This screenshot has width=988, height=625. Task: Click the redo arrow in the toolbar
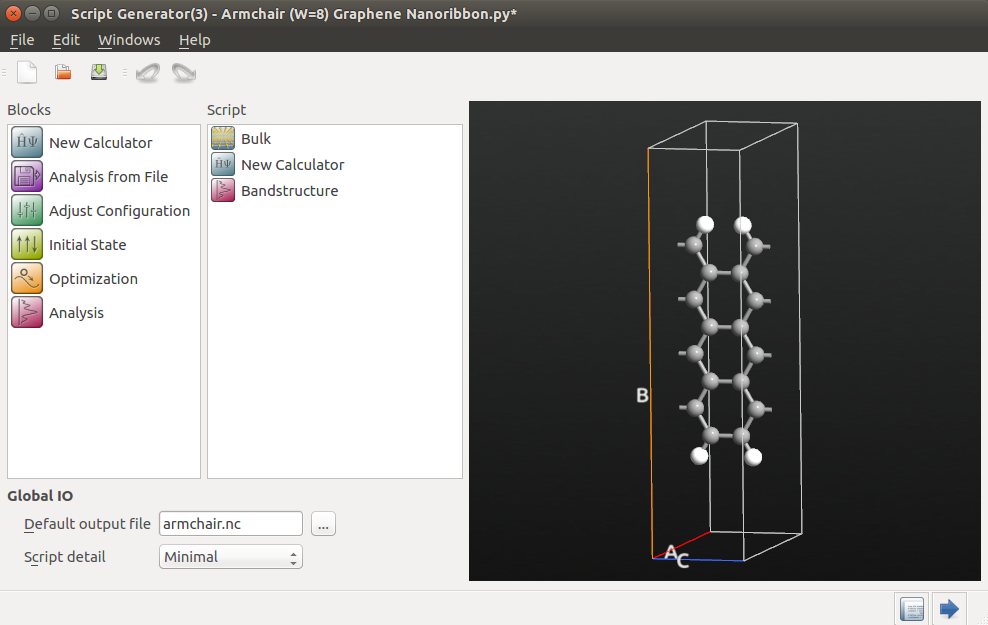(x=184, y=72)
